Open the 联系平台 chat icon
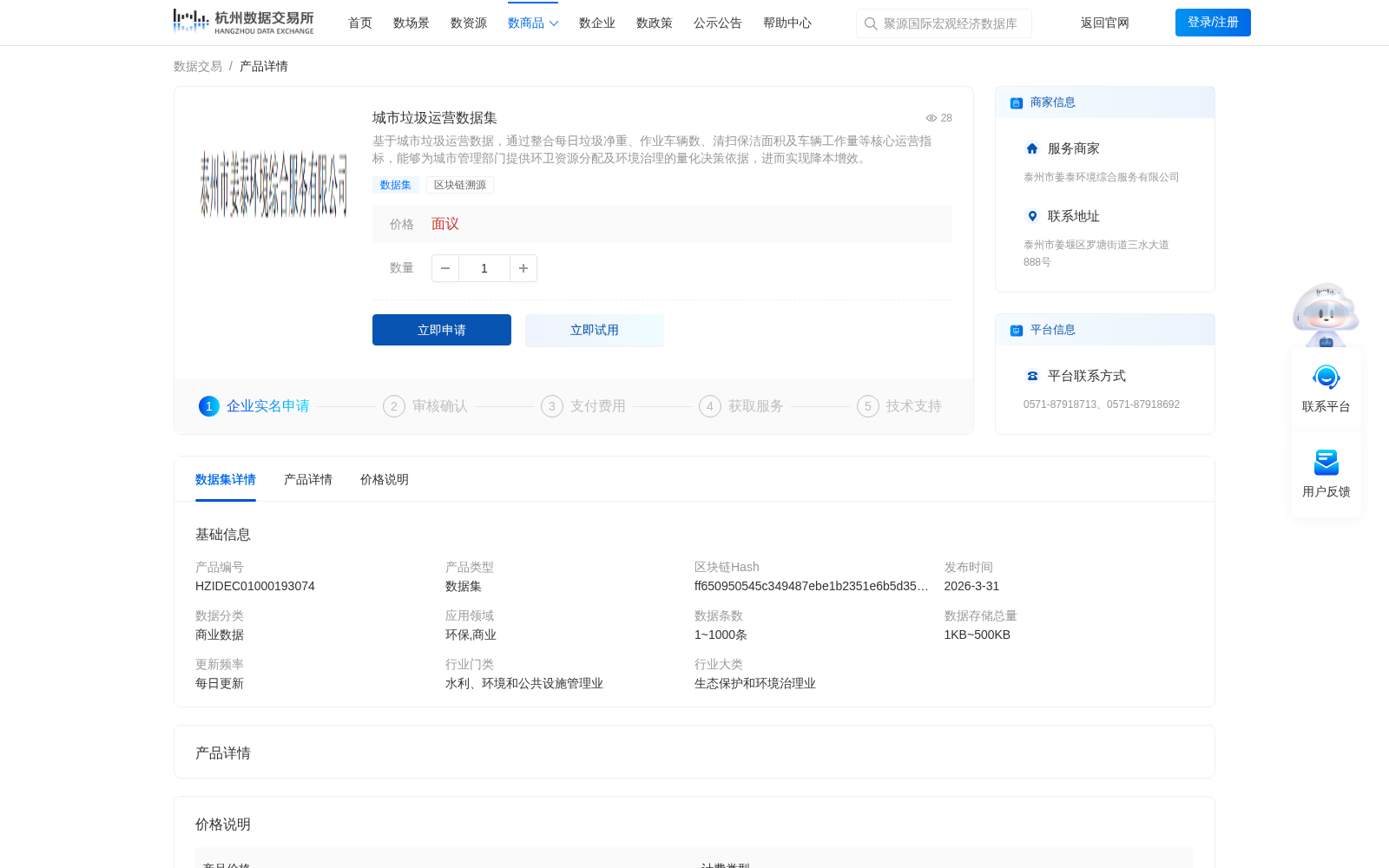 click(x=1326, y=378)
